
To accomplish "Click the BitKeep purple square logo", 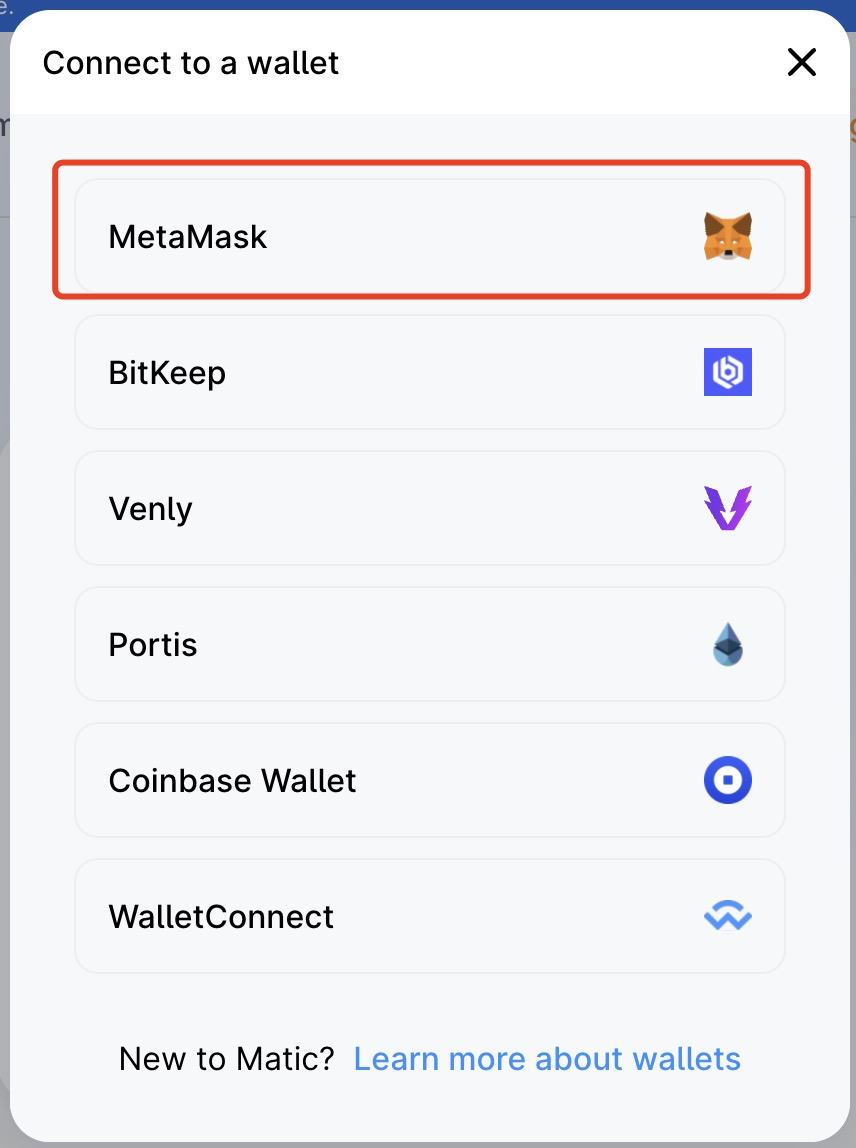I will [728, 372].
